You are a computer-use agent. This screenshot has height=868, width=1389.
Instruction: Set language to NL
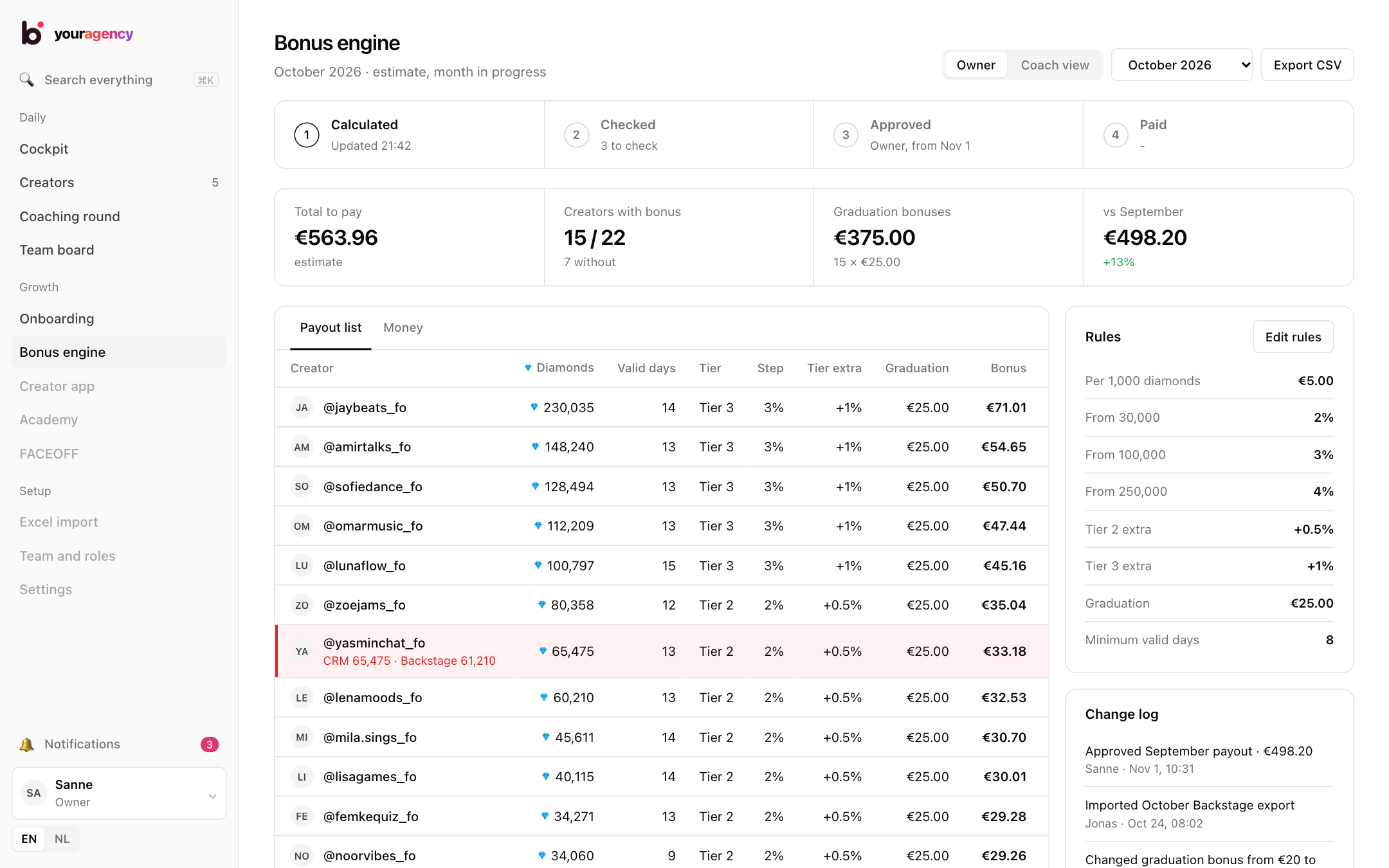pyautogui.click(x=62, y=839)
